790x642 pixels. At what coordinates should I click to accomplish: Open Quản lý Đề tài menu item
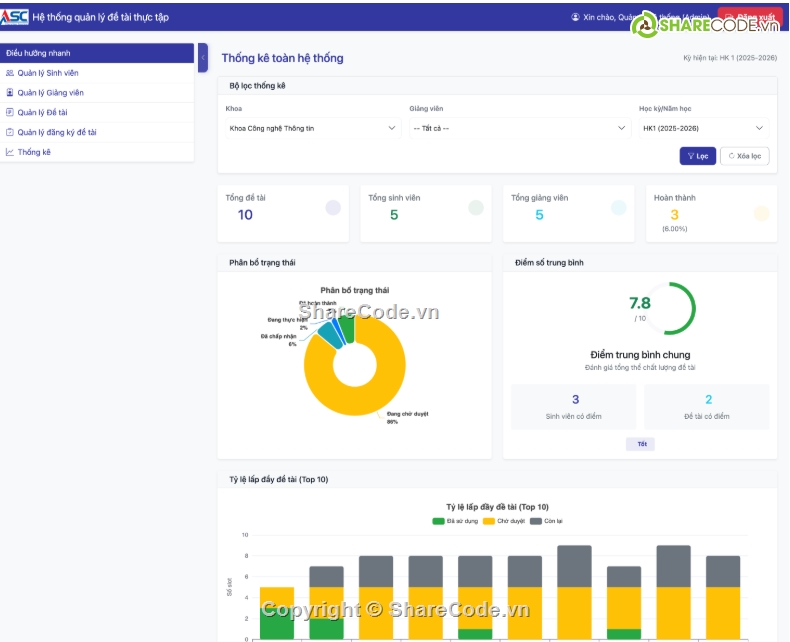click(42, 113)
